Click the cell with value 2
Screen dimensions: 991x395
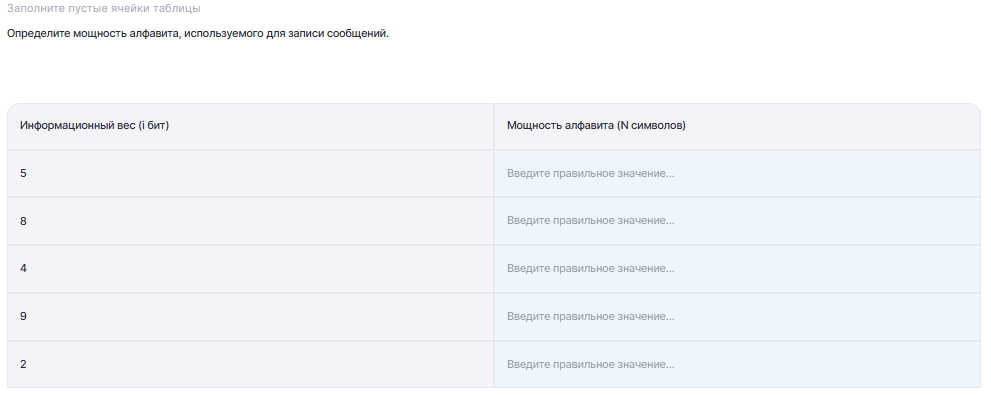(x=250, y=365)
